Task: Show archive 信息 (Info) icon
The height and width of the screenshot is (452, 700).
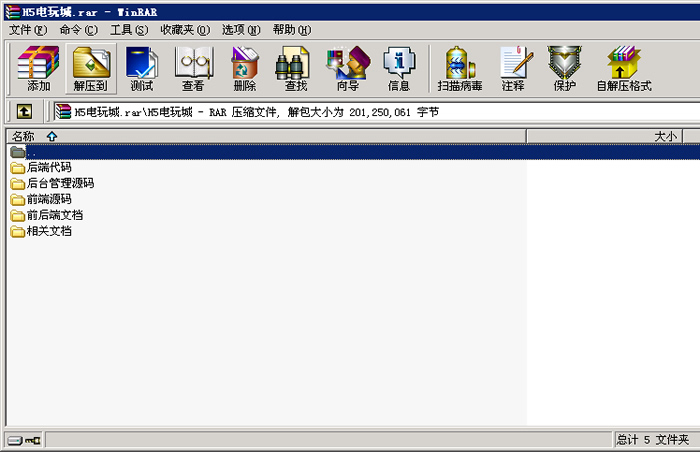Action: (x=399, y=68)
